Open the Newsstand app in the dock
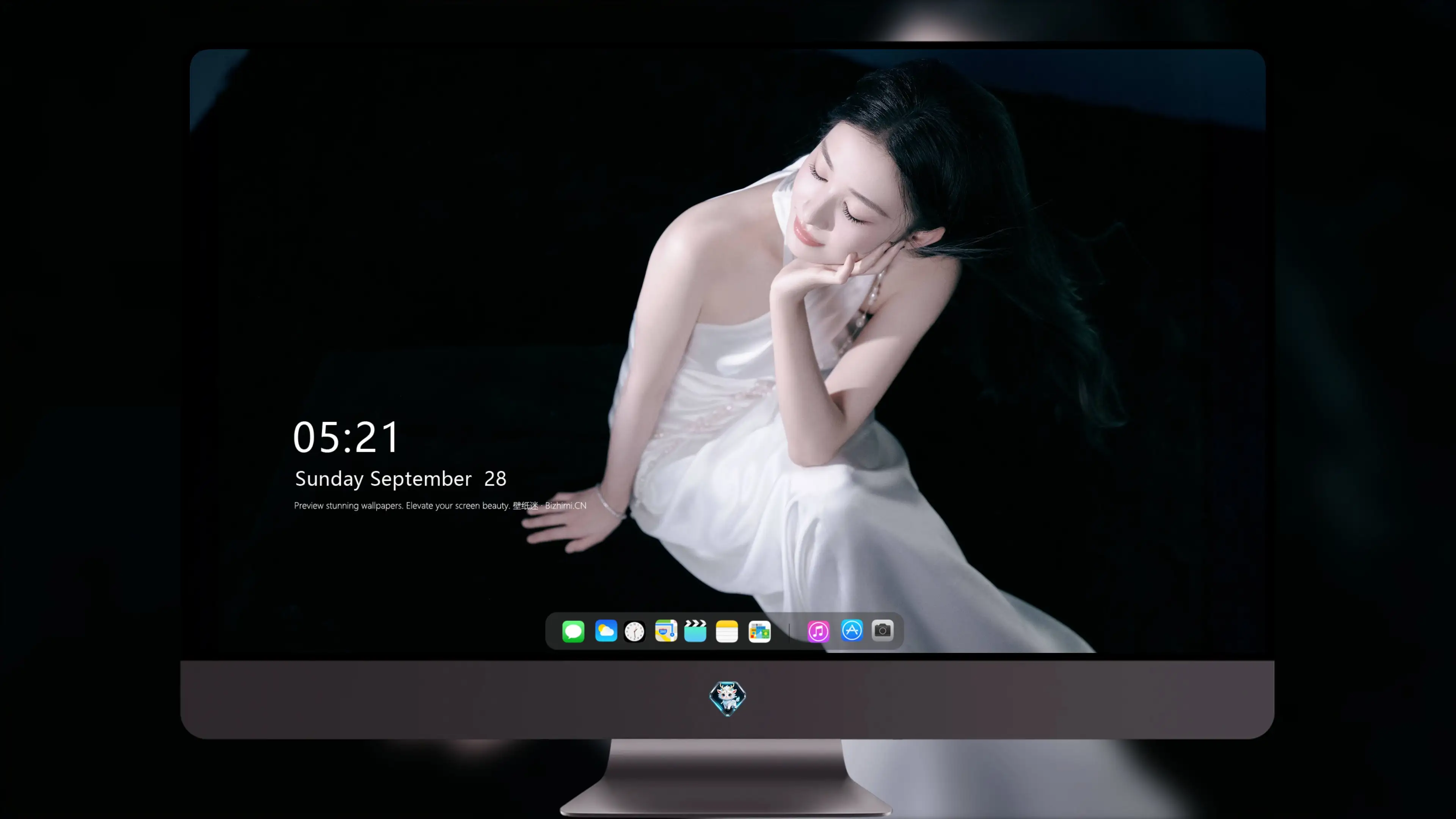 click(759, 631)
